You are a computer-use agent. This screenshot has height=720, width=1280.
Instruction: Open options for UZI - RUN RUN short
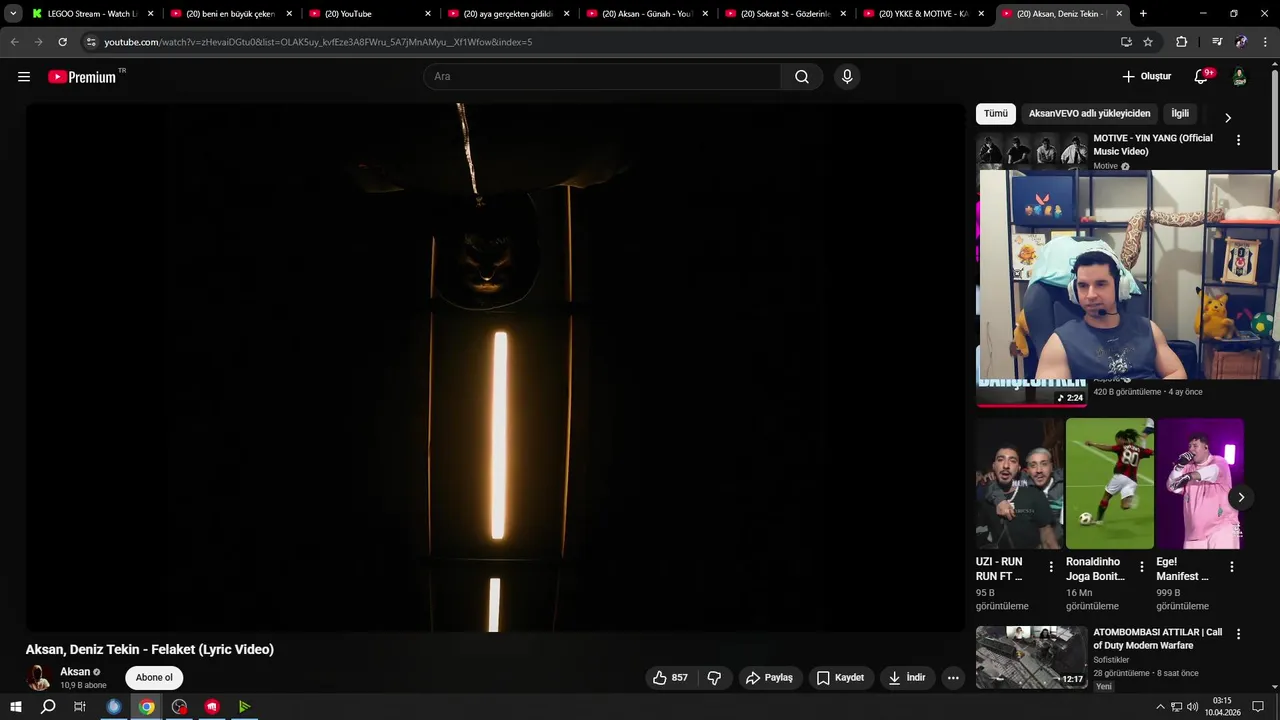[1051, 567]
